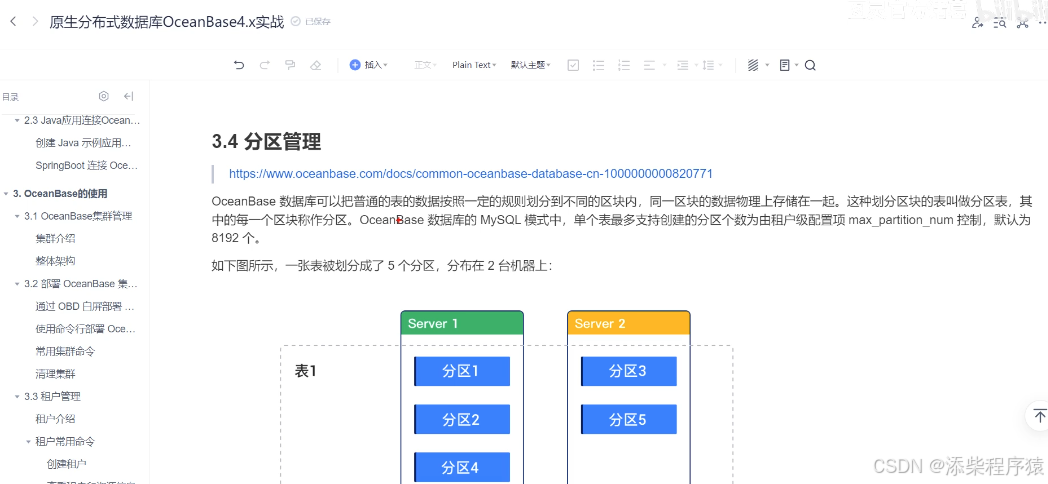Collapse the 3. OceanBase的使用 section arrow
The height and width of the screenshot is (484, 1048).
pyautogui.click(x=6, y=194)
